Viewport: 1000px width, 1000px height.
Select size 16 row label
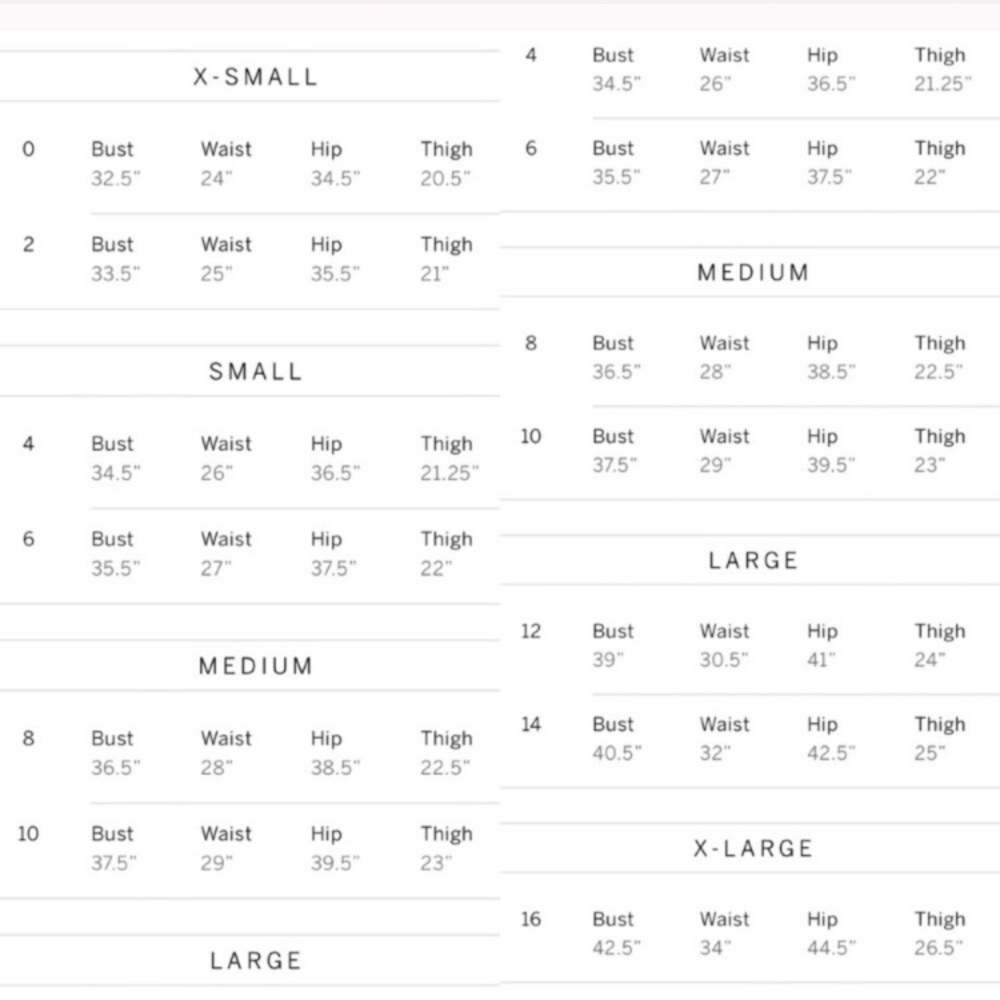point(531,919)
